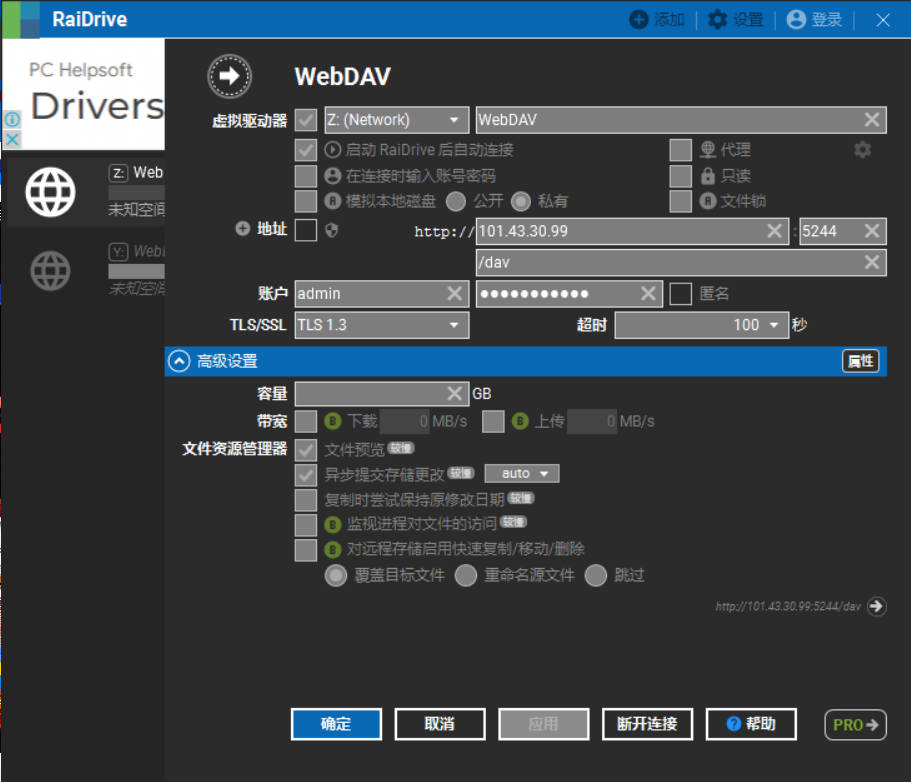
Task: Clear the admin account field
Action: [x=454, y=293]
